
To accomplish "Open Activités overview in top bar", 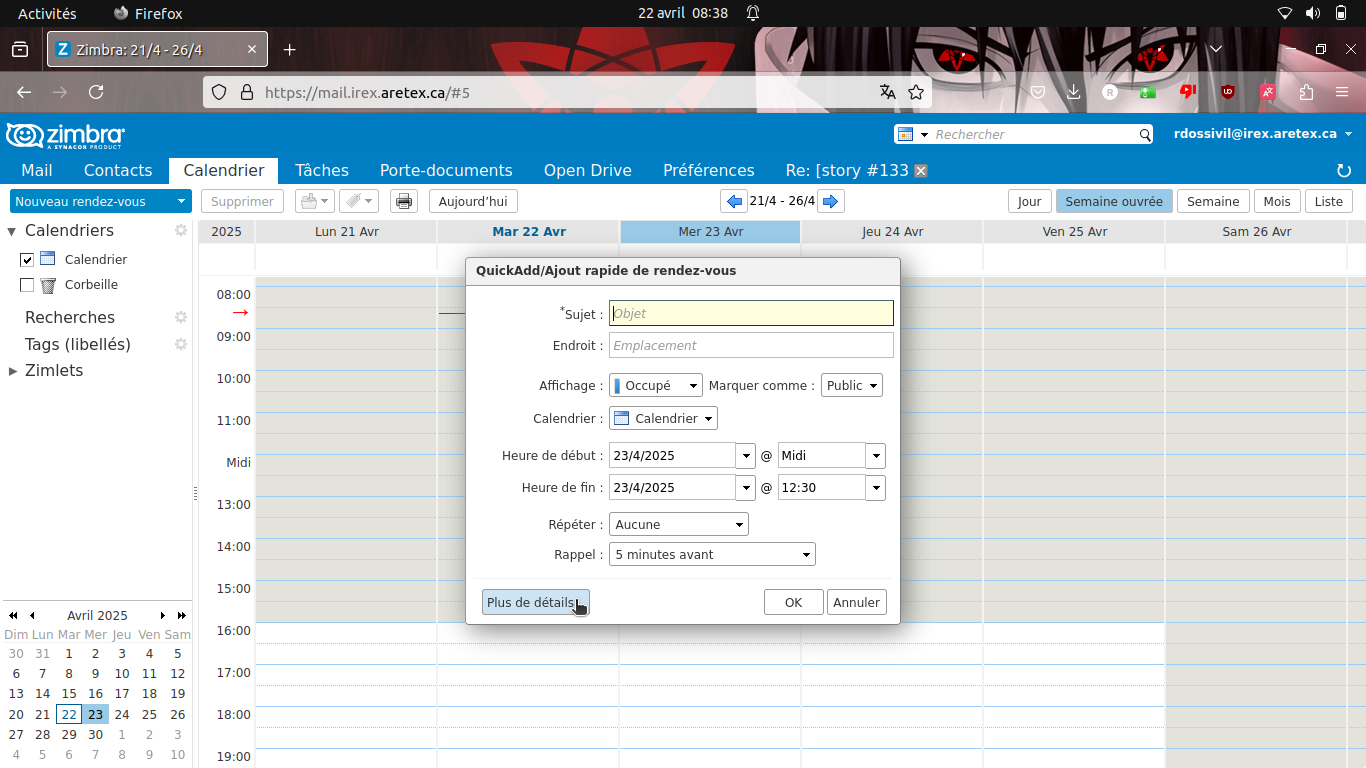I will tap(47, 13).
